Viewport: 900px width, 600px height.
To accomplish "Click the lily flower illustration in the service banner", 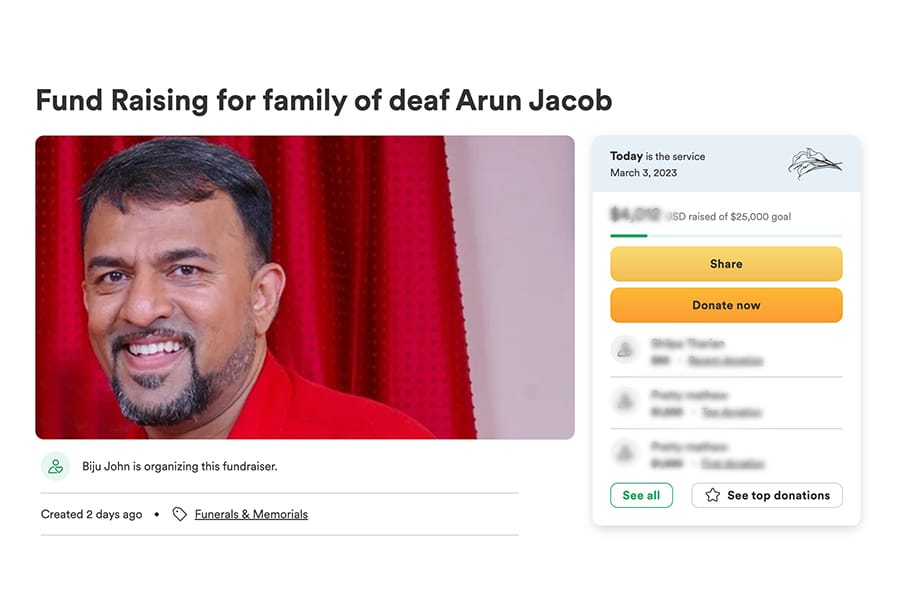I will click(x=814, y=163).
